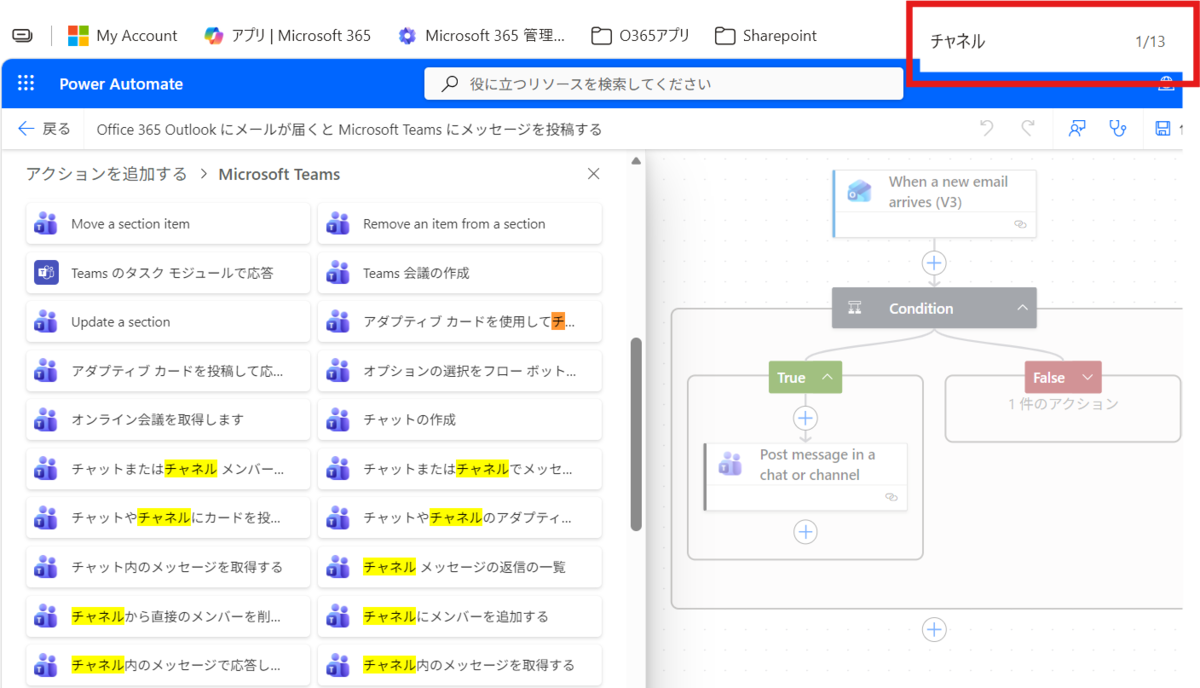Viewport: 1200px width, 688px height.
Task: Click Teams icon beside アダプティブ カードを使用して
Action: tap(338, 322)
